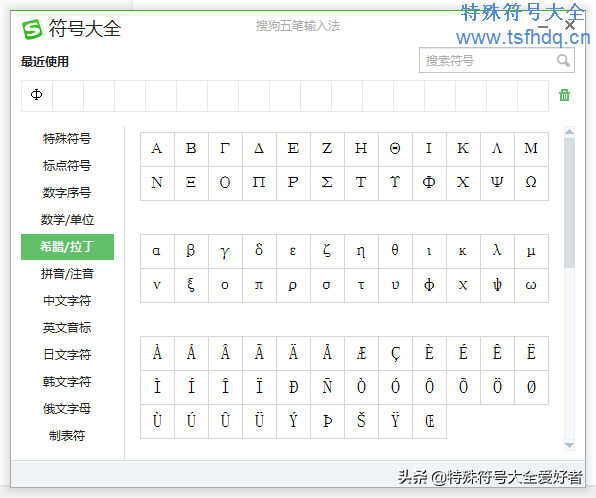
Task: Open the 特殊符号 category
Action: pyautogui.click(x=67, y=138)
